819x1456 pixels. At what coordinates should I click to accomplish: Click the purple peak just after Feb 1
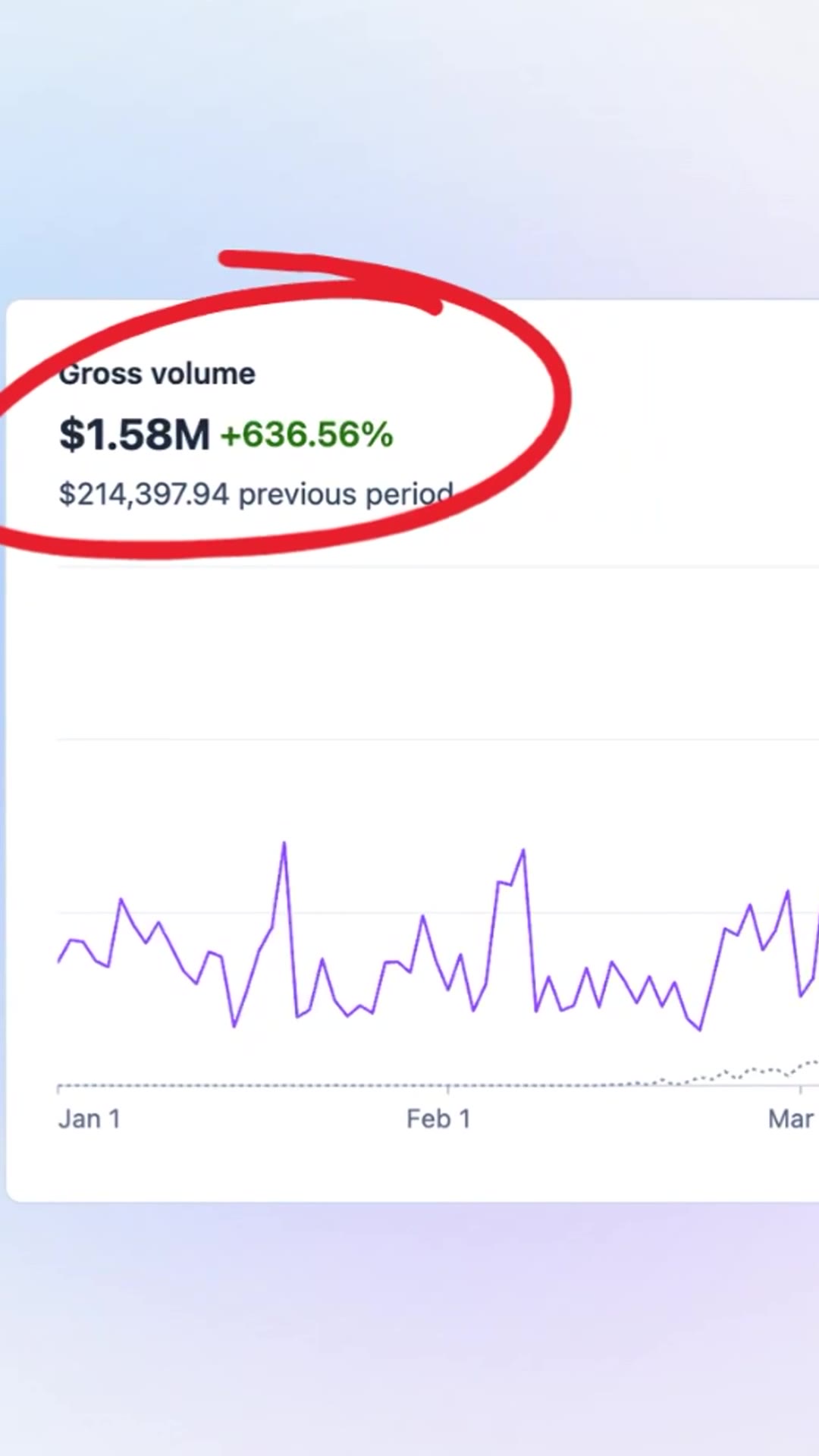pyautogui.click(x=522, y=851)
